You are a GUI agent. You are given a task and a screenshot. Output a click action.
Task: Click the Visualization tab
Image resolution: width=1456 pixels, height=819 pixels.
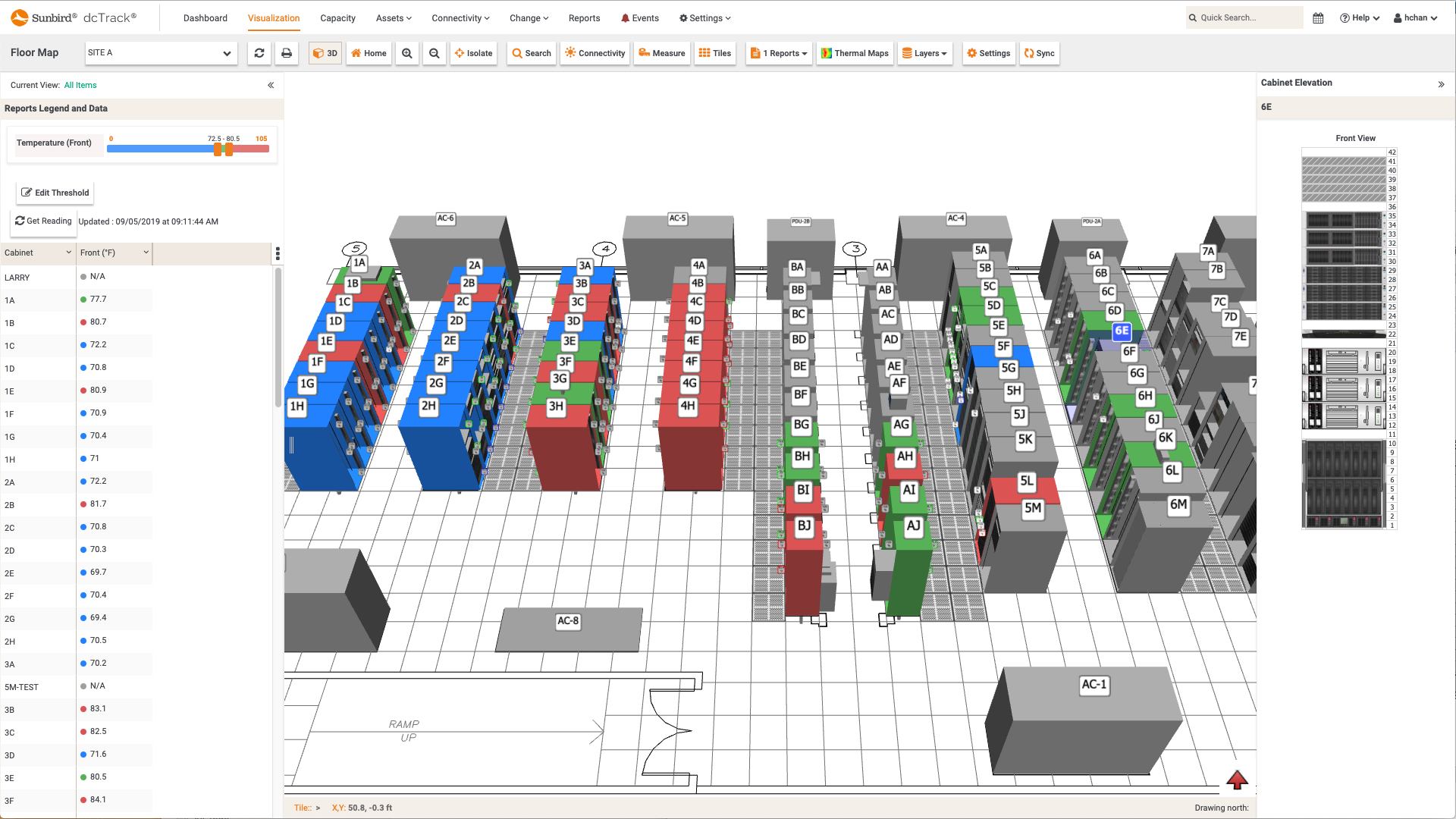pyautogui.click(x=274, y=18)
